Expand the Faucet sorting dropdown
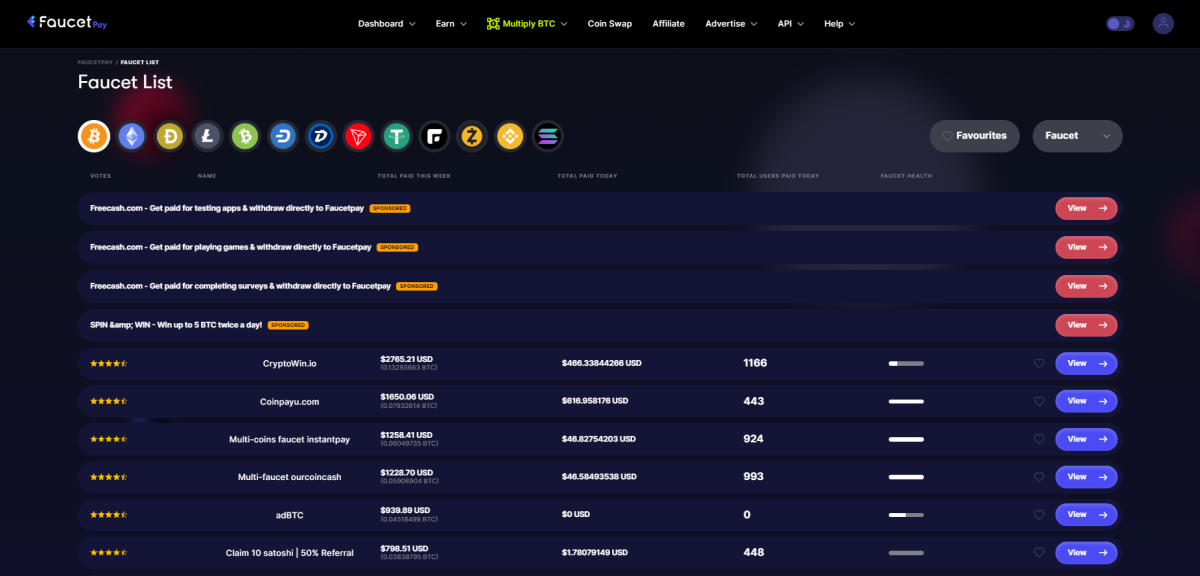This screenshot has height=576, width=1200. point(1077,136)
